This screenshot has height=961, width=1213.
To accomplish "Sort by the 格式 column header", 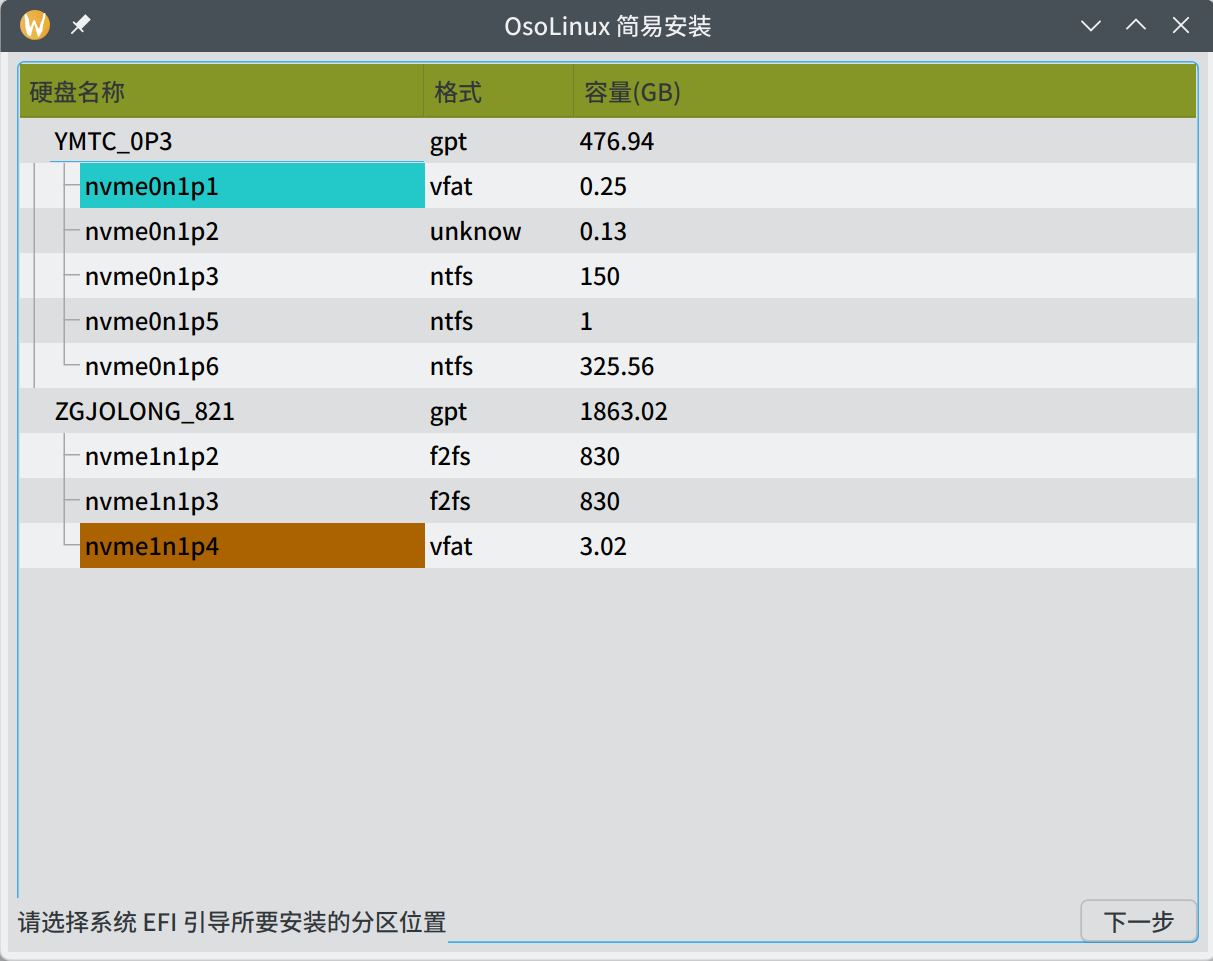I will coord(458,93).
